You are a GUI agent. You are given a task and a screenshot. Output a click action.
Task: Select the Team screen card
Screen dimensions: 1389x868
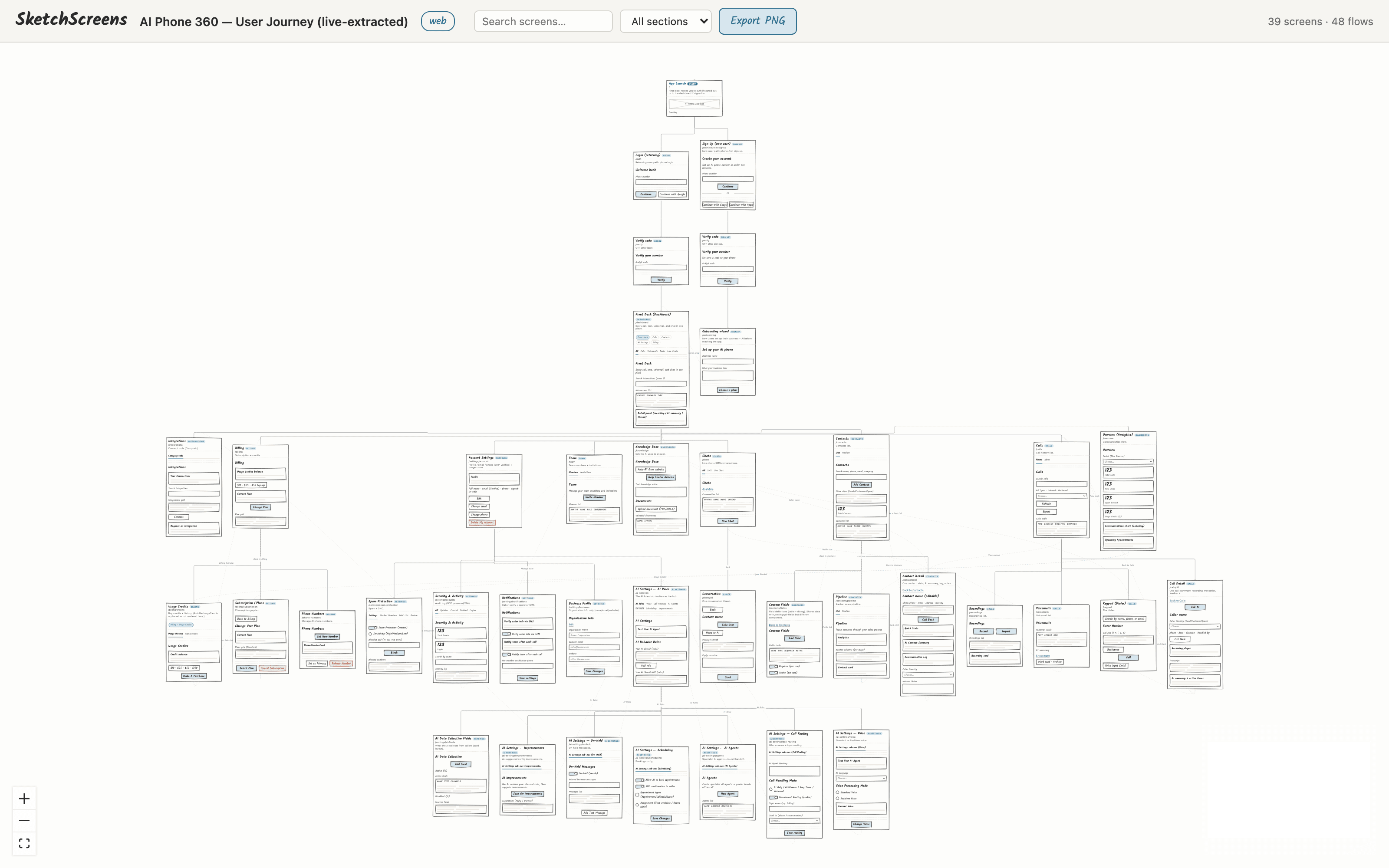coord(594,490)
